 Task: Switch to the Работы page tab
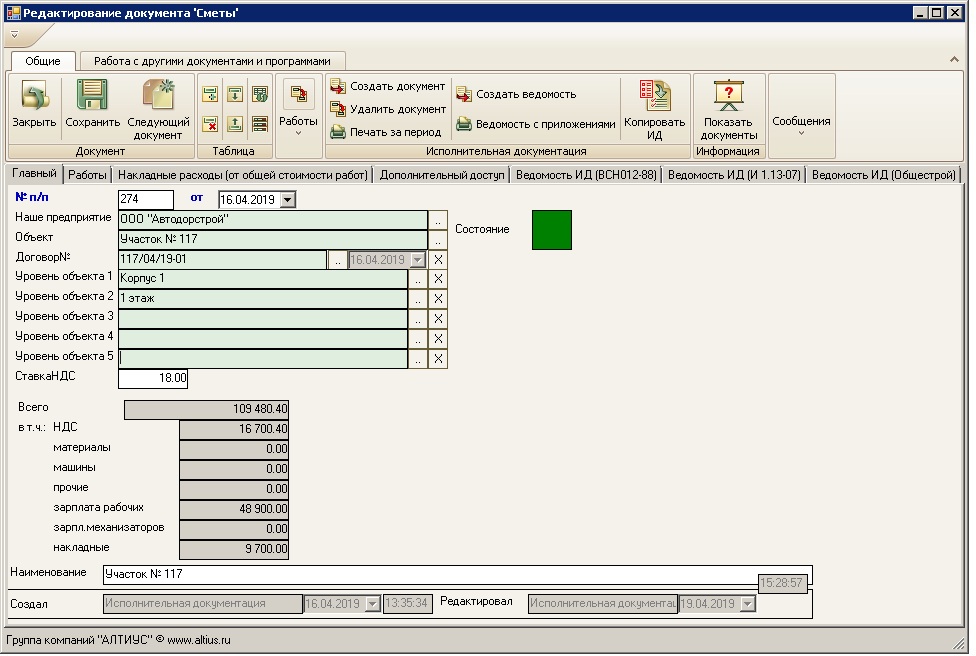pos(87,176)
